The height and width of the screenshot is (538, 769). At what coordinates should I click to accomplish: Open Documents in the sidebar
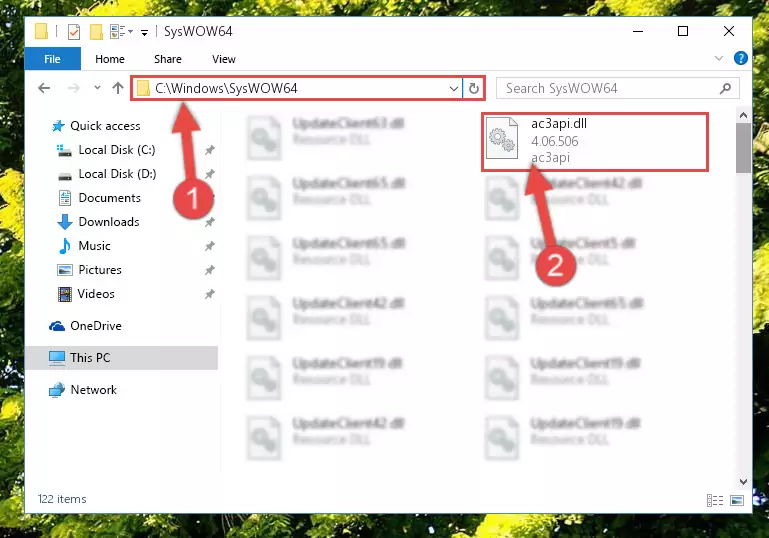[110, 198]
